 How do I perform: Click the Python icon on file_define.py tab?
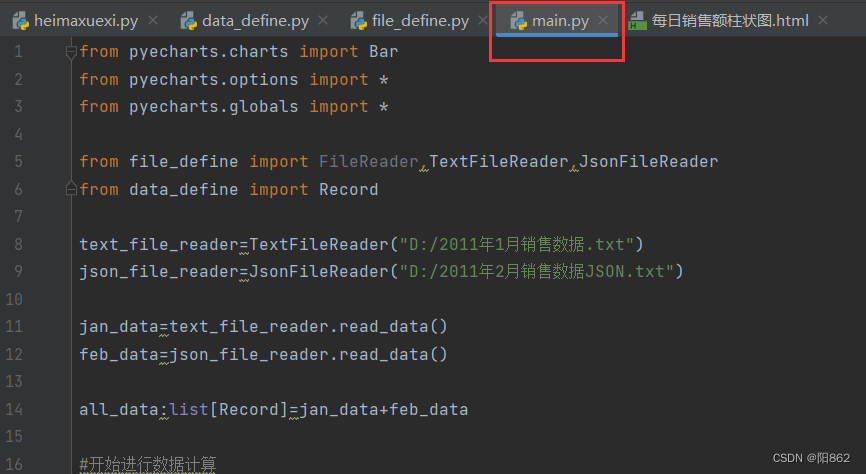pyautogui.click(x=358, y=21)
